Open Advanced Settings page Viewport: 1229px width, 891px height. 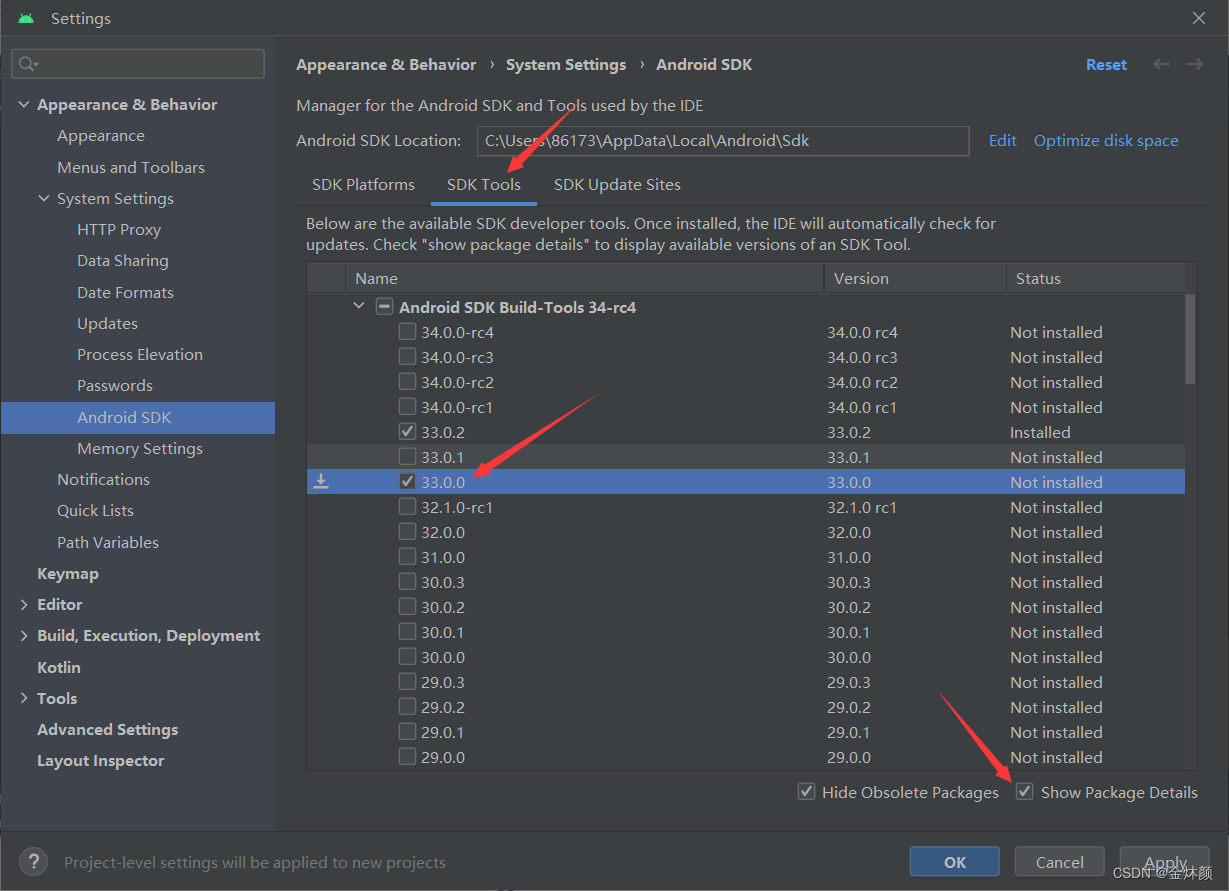point(108,729)
